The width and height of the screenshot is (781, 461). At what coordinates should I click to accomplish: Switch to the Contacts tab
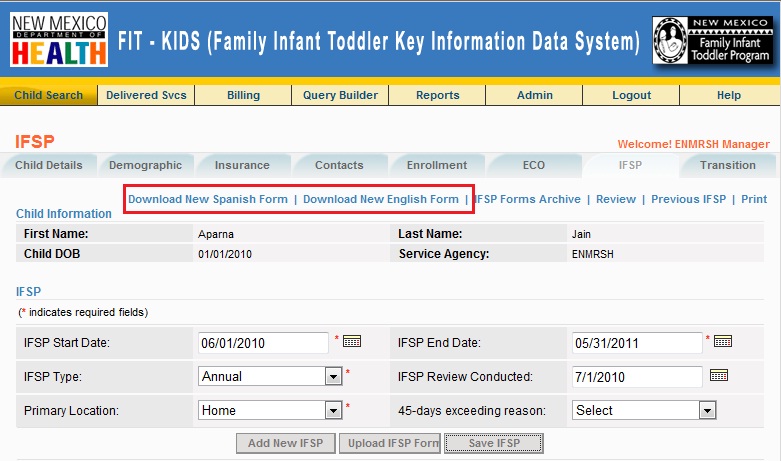(339, 165)
